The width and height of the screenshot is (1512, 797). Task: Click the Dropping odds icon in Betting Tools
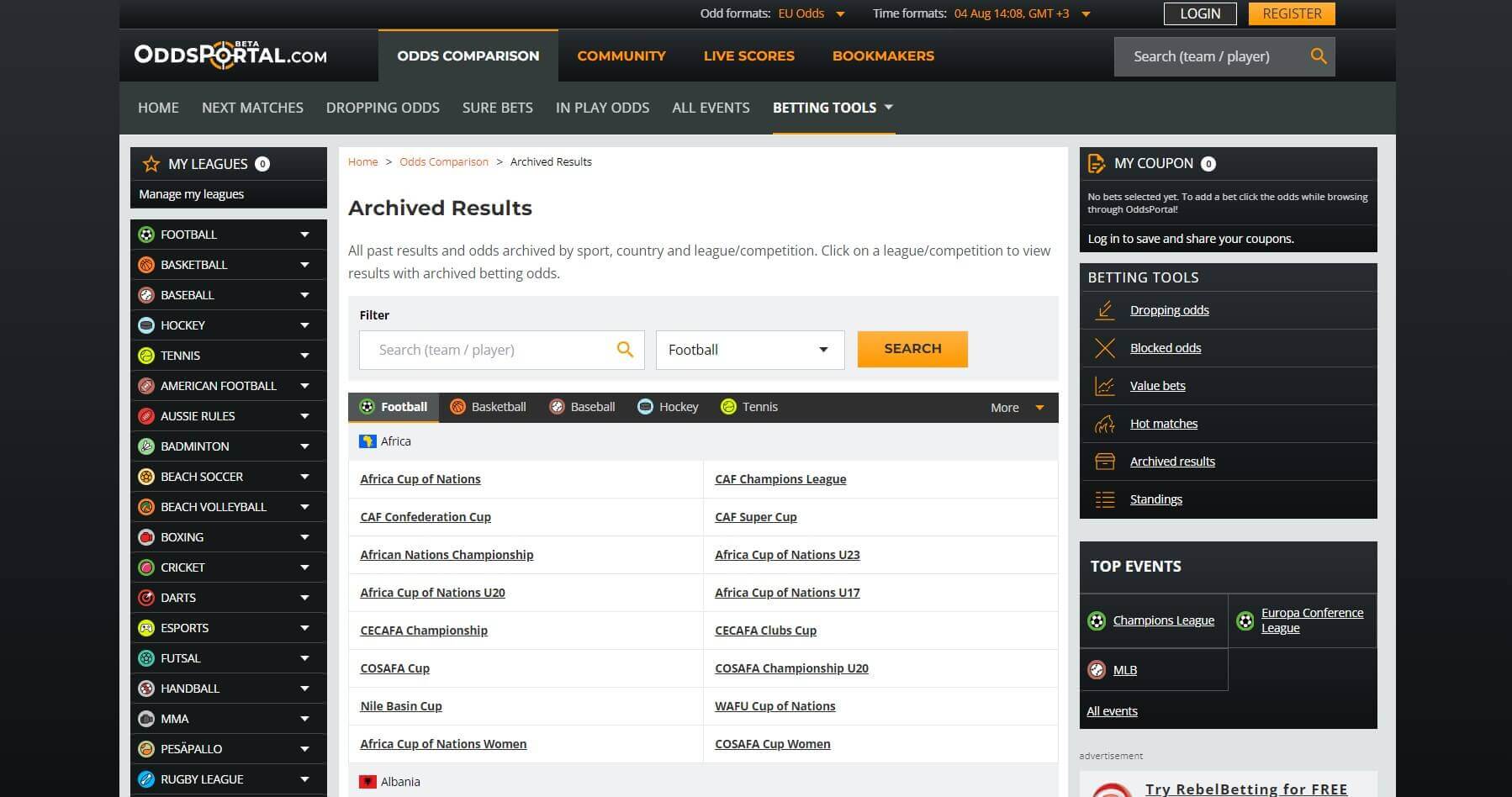point(1105,309)
